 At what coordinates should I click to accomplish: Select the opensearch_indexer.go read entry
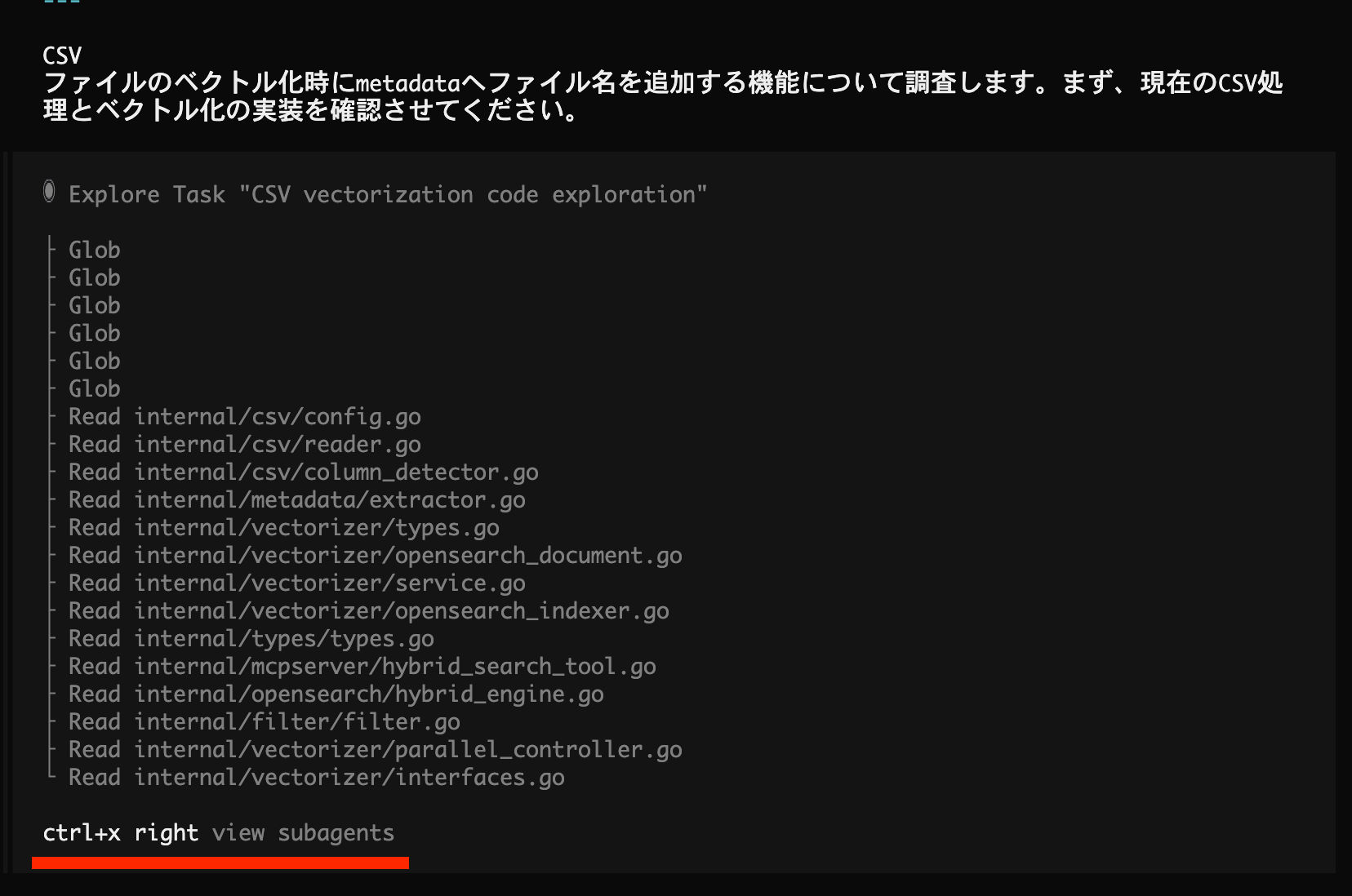pos(368,610)
